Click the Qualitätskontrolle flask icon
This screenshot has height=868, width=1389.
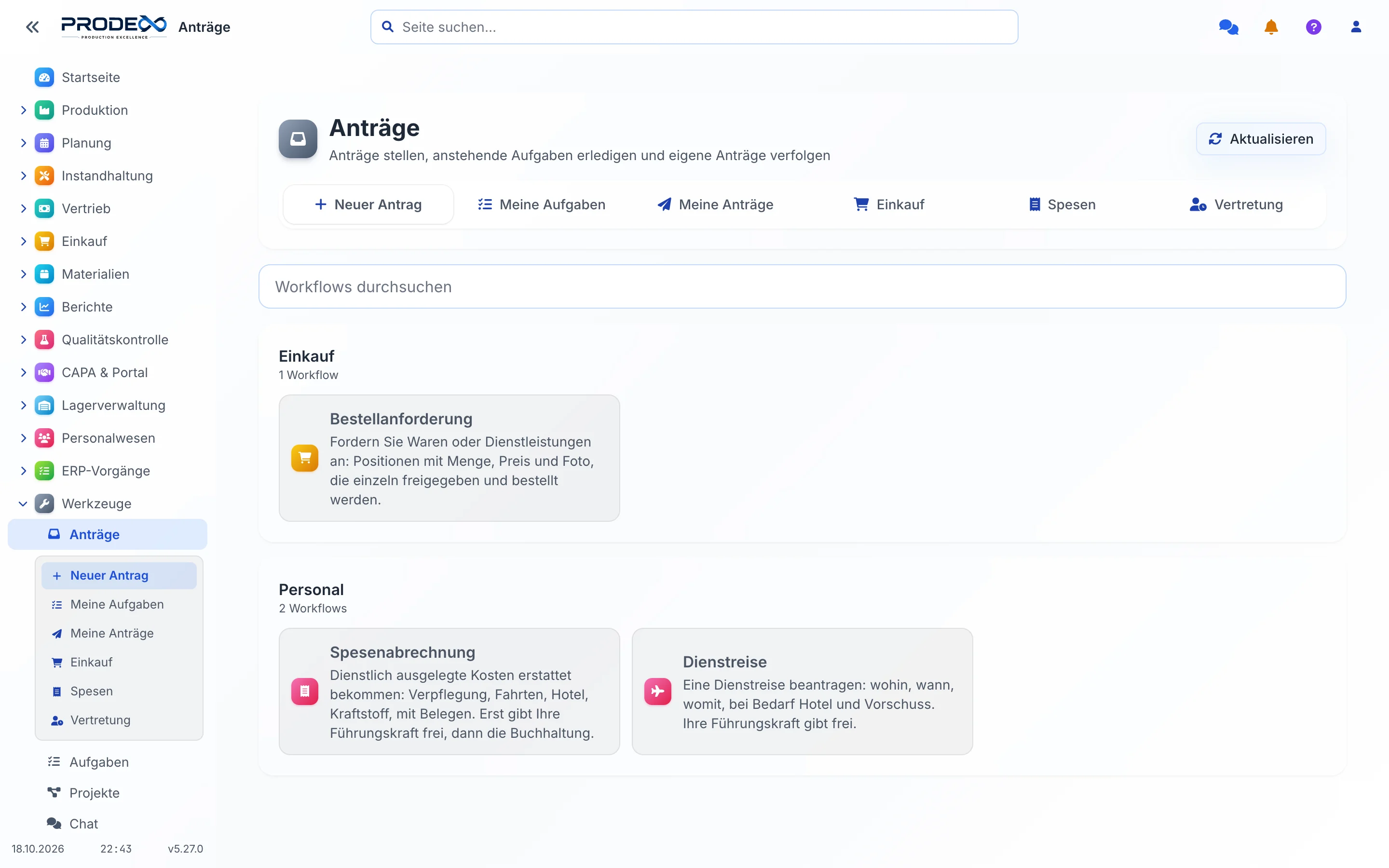point(44,340)
